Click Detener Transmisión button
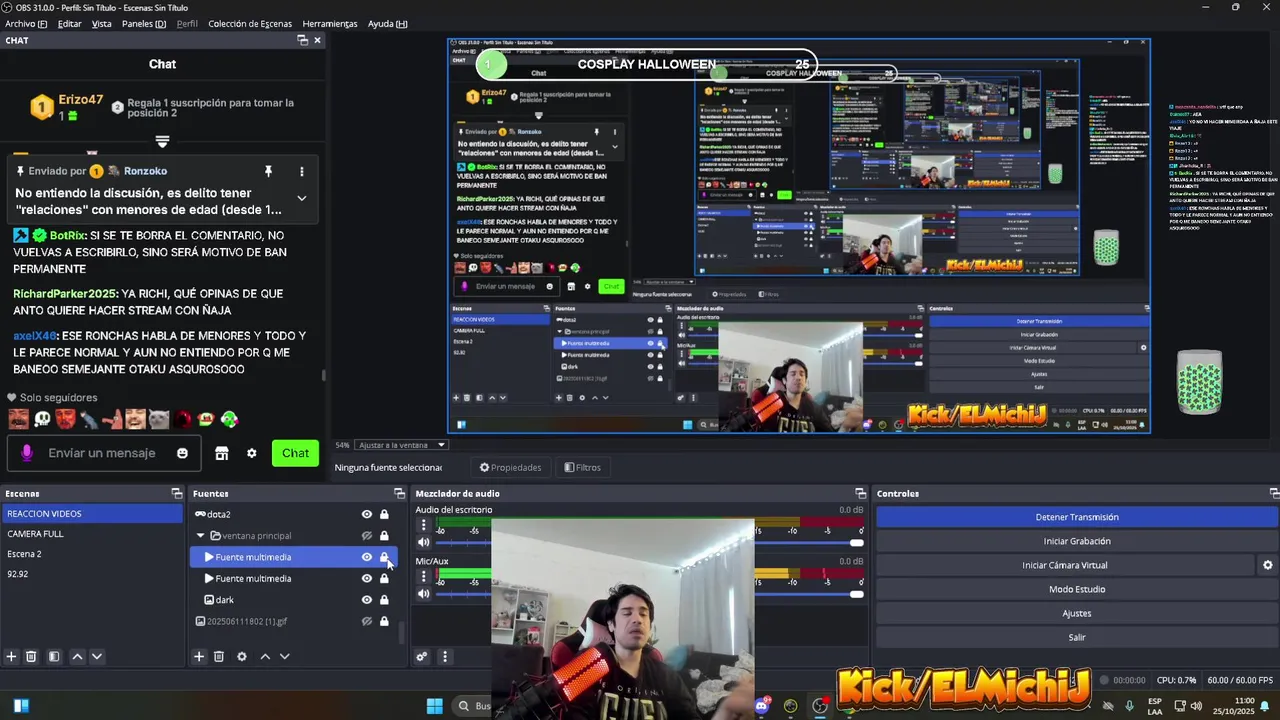1280x720 pixels. click(1077, 517)
